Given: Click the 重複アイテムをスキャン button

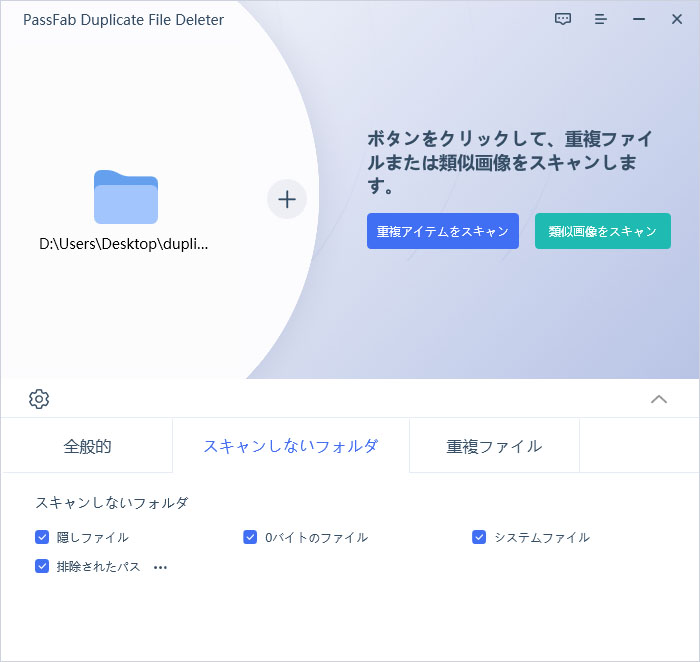Looking at the screenshot, I should tap(443, 231).
